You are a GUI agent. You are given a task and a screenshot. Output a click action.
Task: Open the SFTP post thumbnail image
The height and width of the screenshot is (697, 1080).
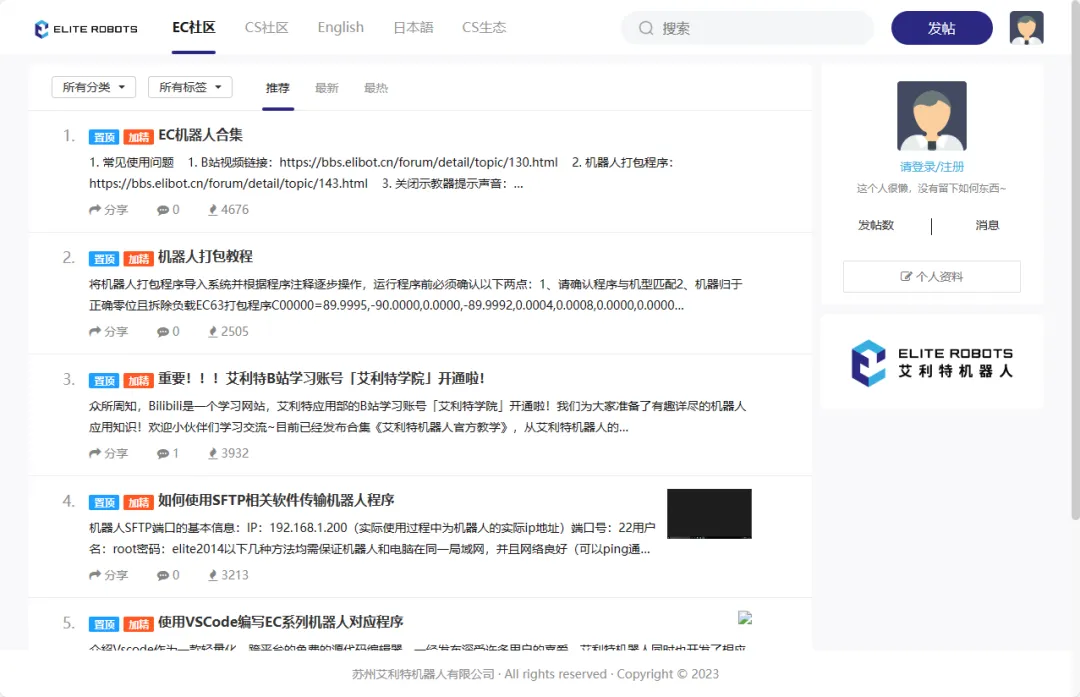709,514
